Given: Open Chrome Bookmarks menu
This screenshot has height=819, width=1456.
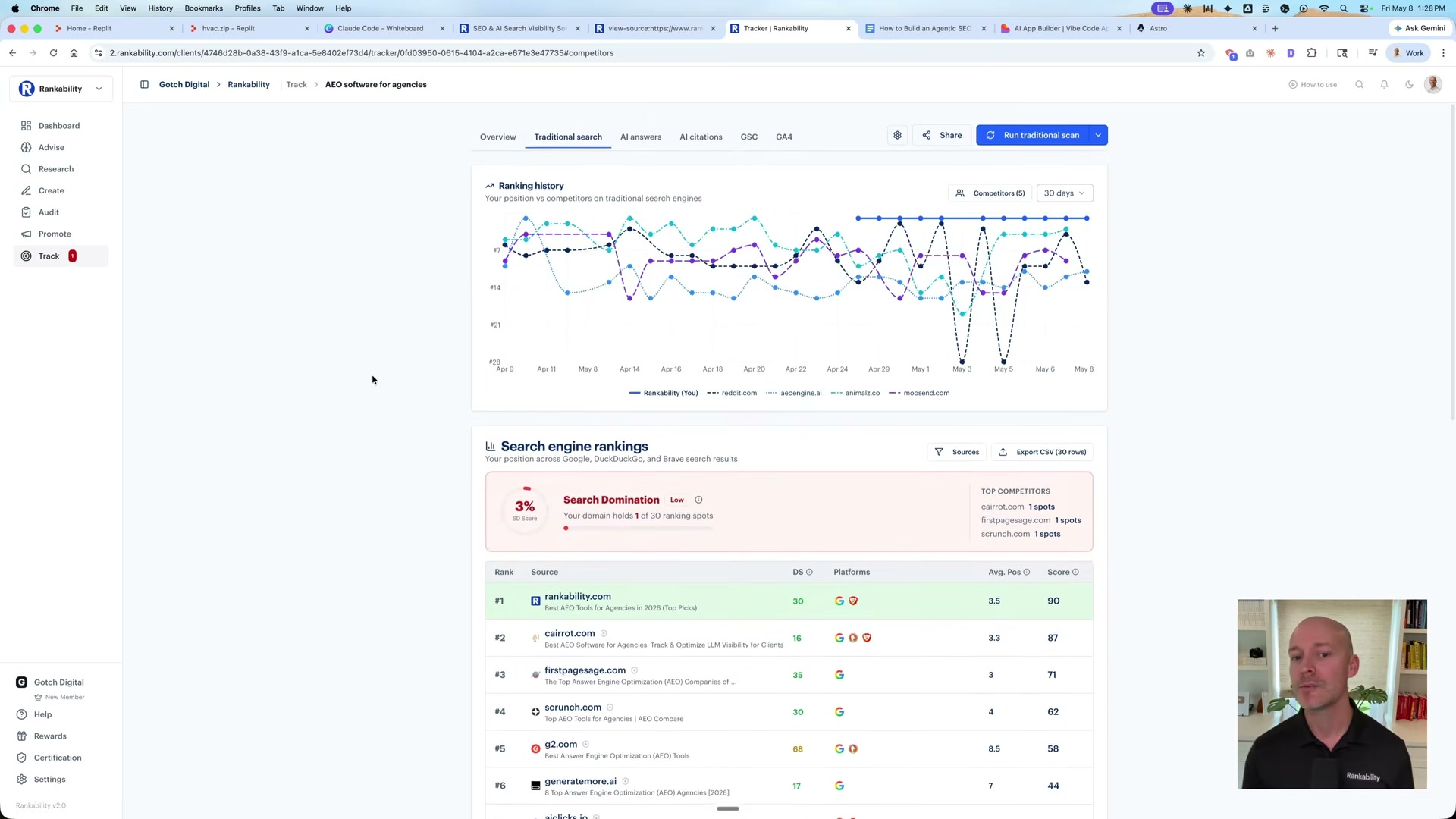Looking at the screenshot, I should point(203,8).
